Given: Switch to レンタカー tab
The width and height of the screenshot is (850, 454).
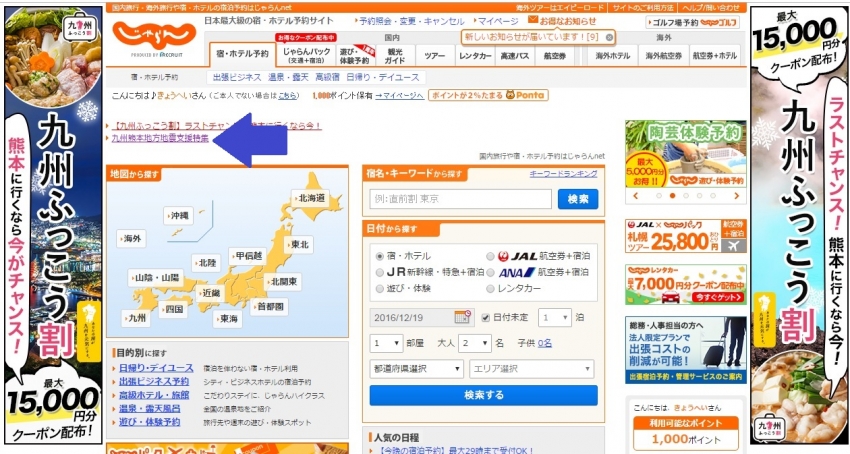Looking at the screenshot, I should [475, 55].
